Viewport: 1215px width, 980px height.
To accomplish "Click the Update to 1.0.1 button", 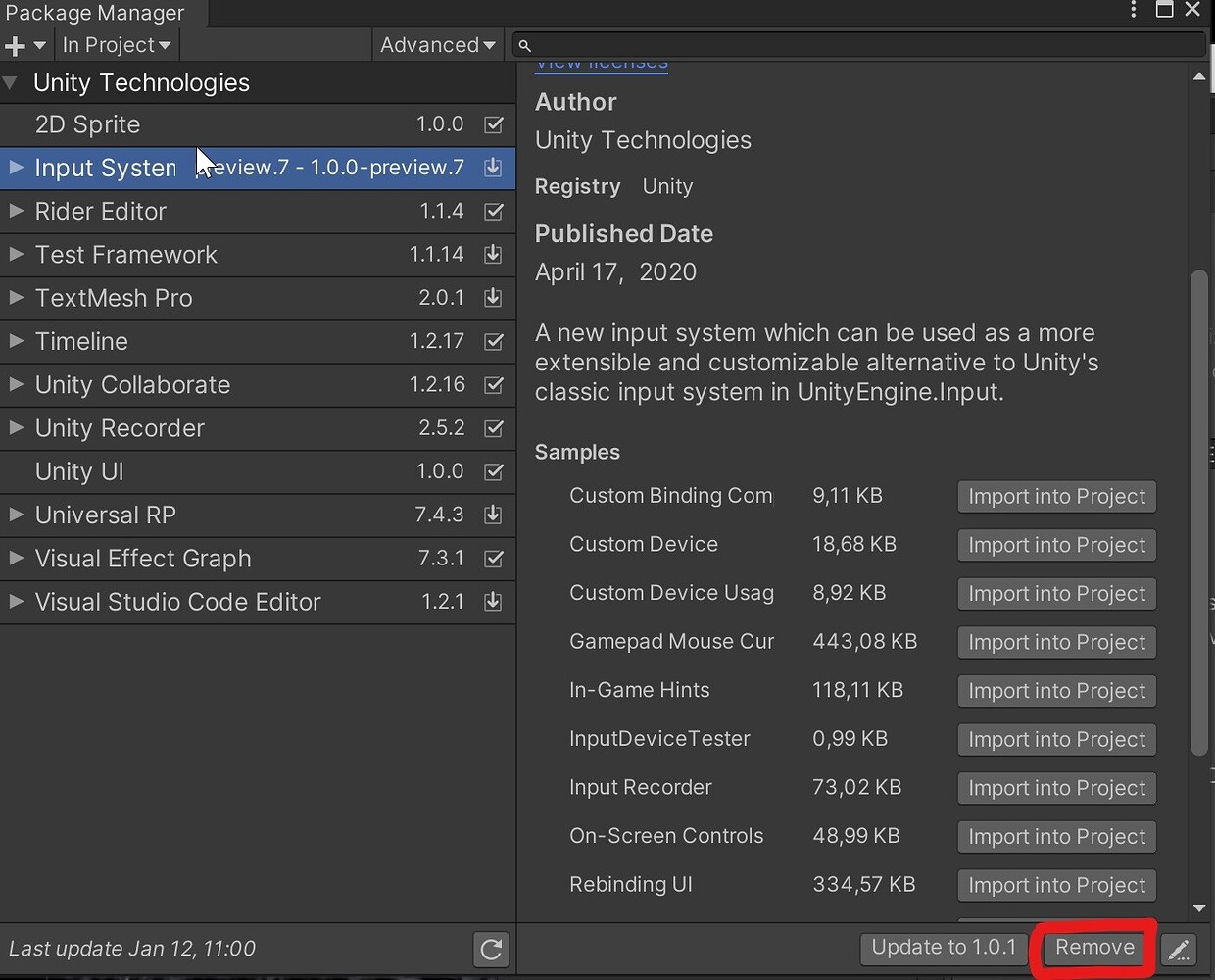I will point(943,948).
